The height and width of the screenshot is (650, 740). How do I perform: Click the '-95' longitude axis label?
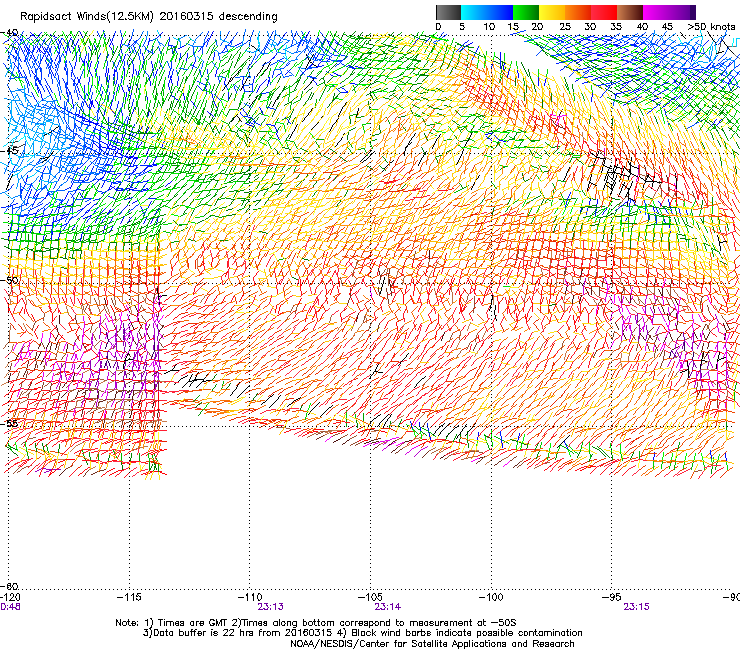(612, 597)
